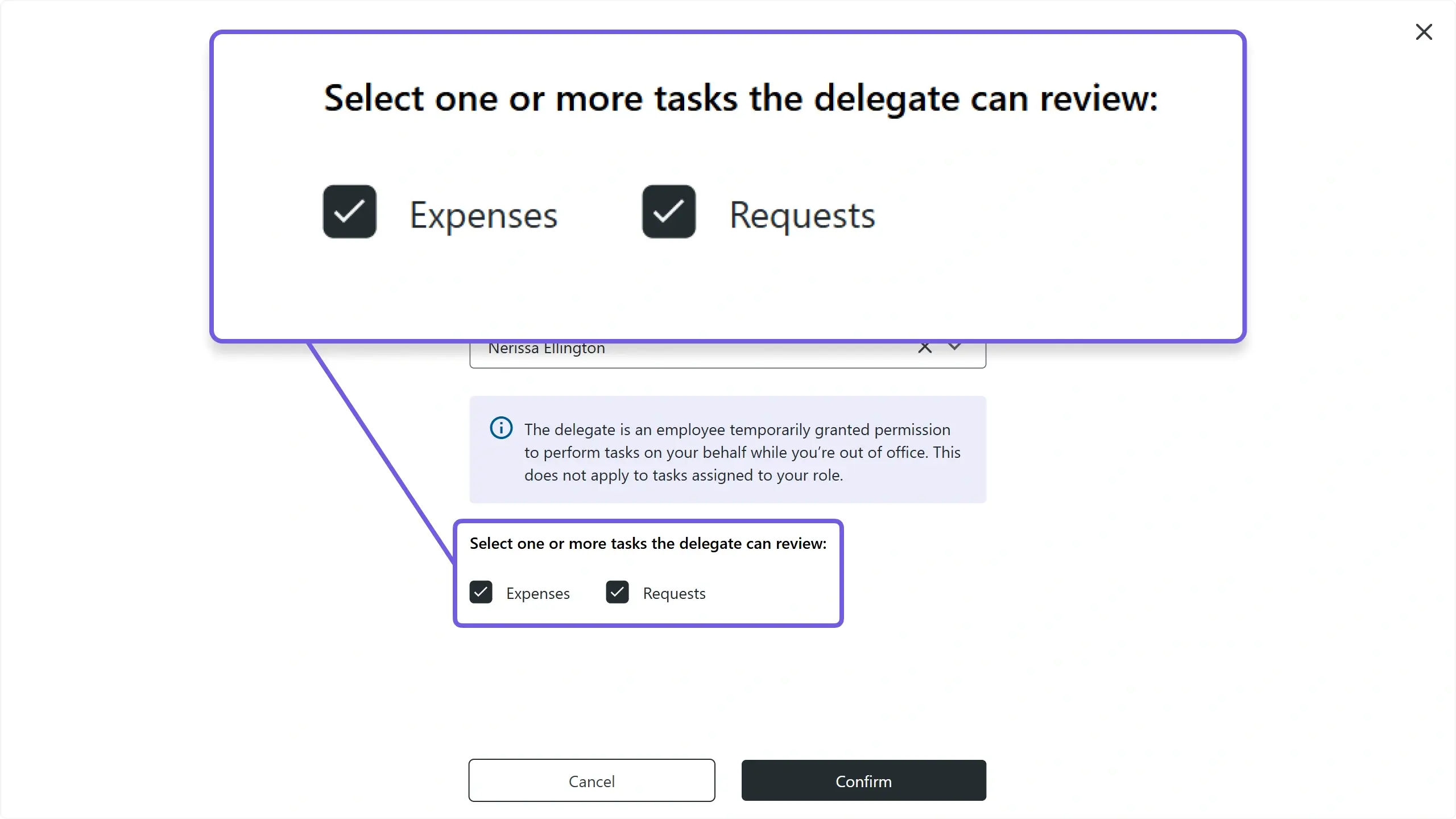This screenshot has width=1456, height=819.
Task: Expand the delegate dropdown chevron
Action: click(955, 346)
